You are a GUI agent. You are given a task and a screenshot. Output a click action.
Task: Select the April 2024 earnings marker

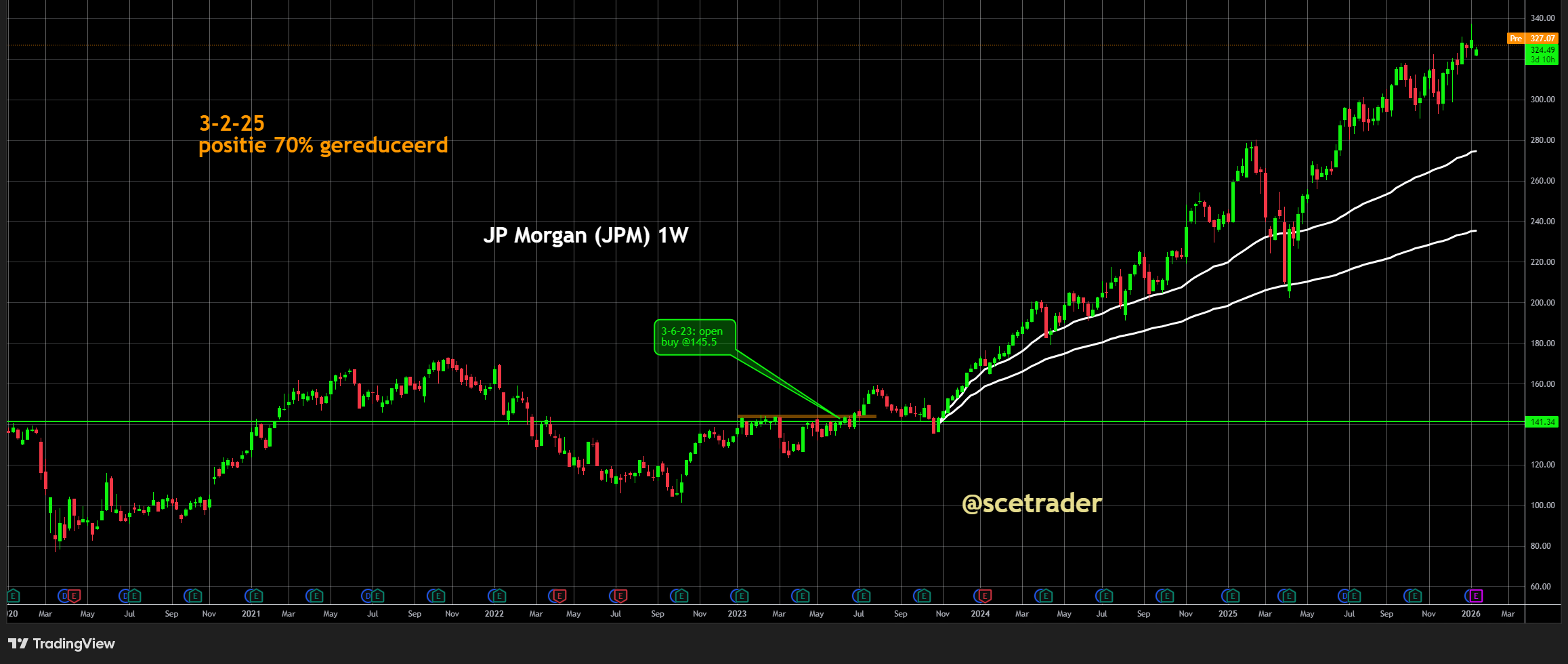(1045, 596)
